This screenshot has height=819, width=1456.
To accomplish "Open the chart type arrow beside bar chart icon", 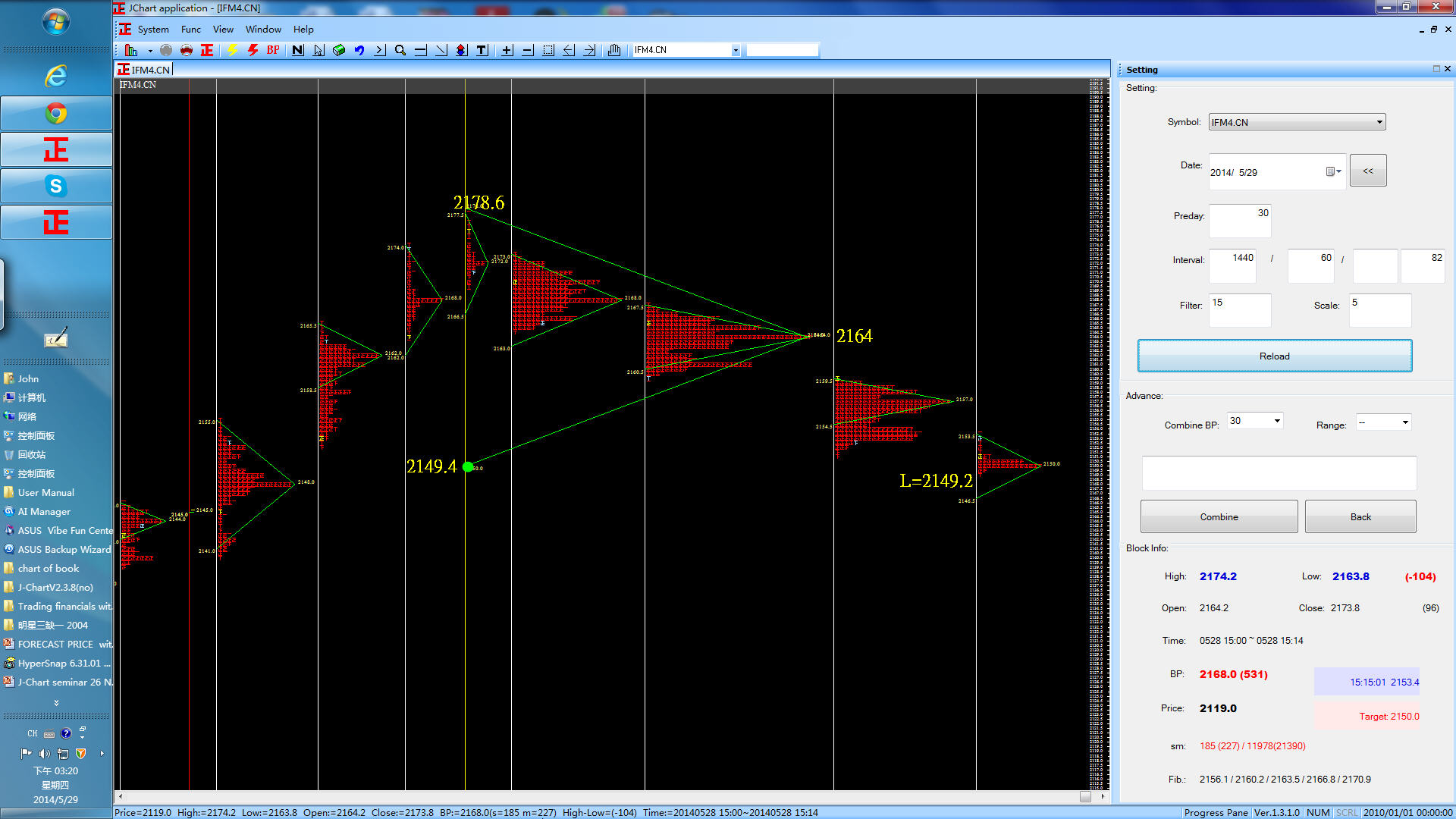I will point(150,51).
